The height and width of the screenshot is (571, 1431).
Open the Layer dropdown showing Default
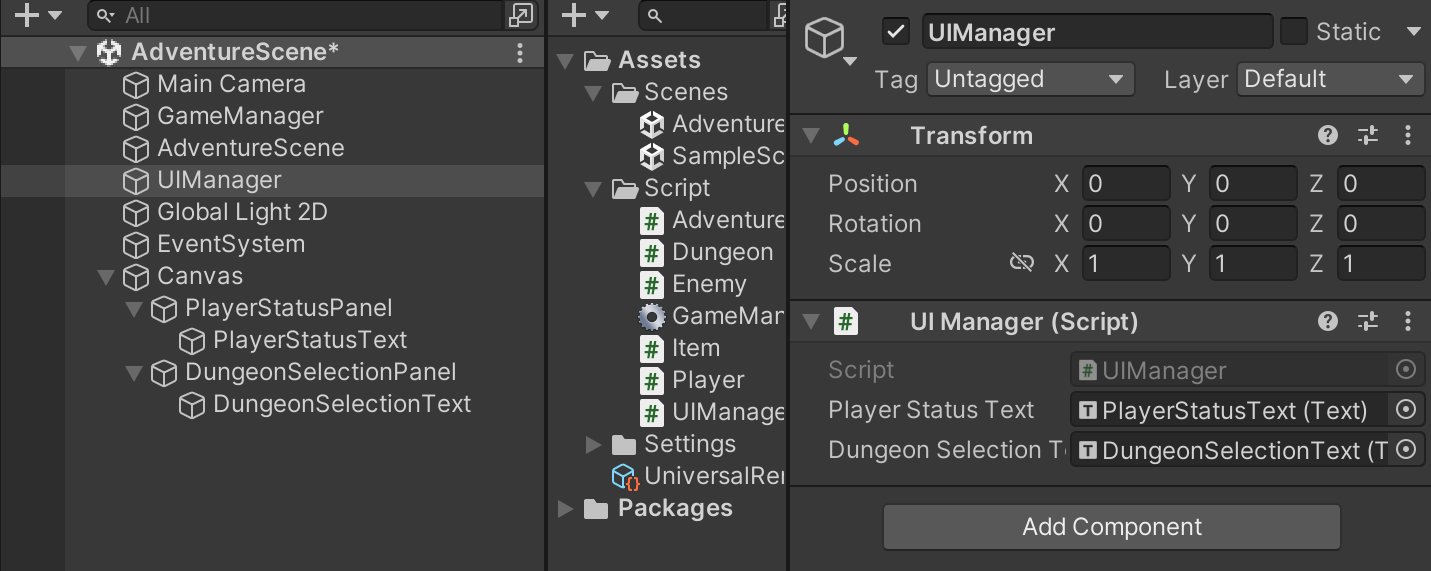coord(1330,79)
